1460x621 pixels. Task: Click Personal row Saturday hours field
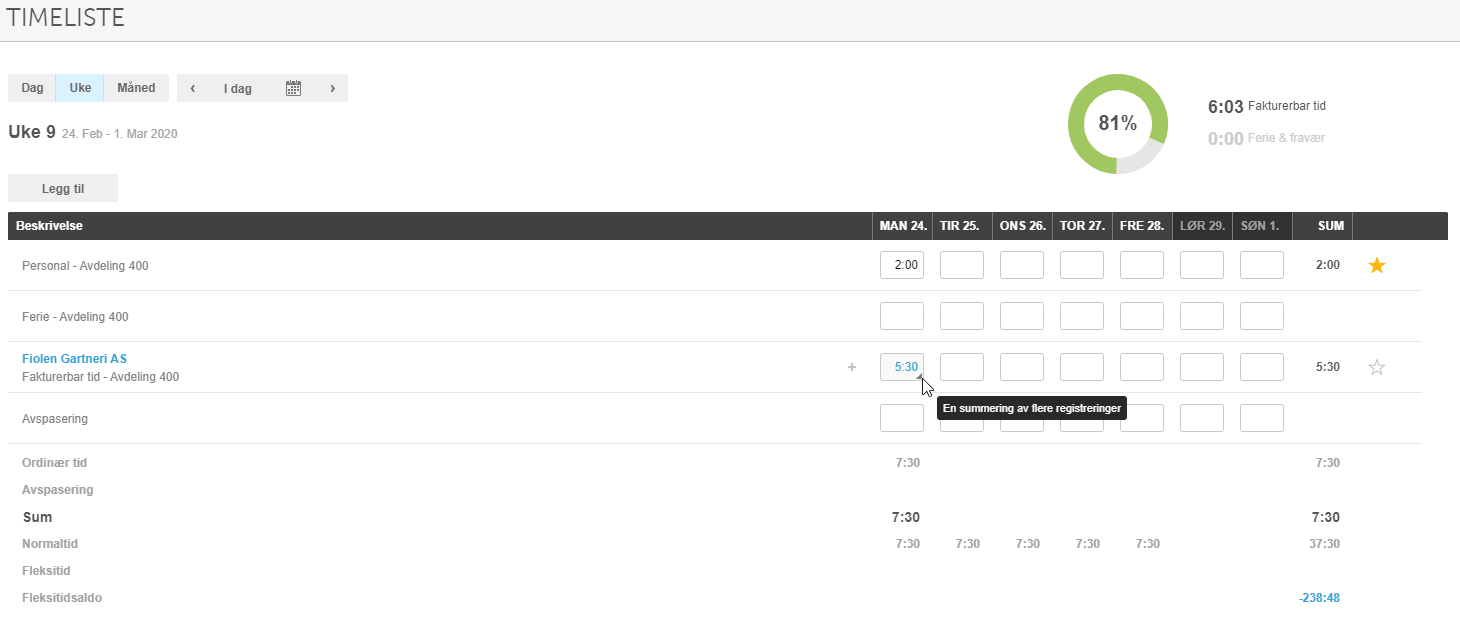[x=1202, y=265]
